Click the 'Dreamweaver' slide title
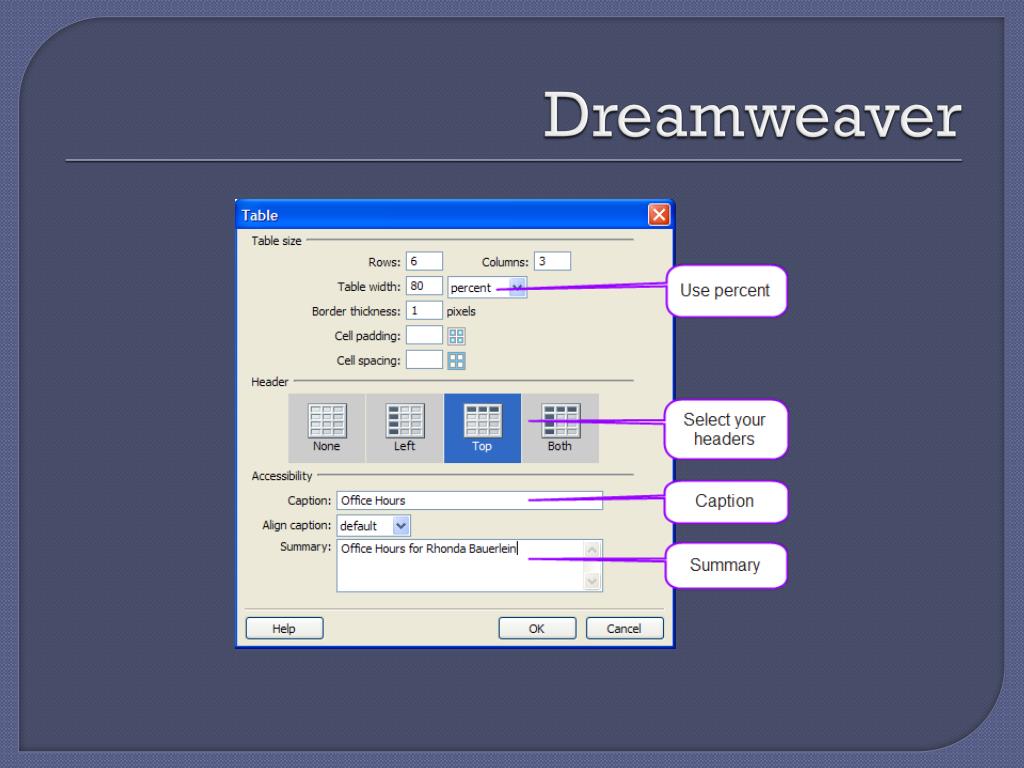This screenshot has width=1024, height=768. [x=752, y=116]
